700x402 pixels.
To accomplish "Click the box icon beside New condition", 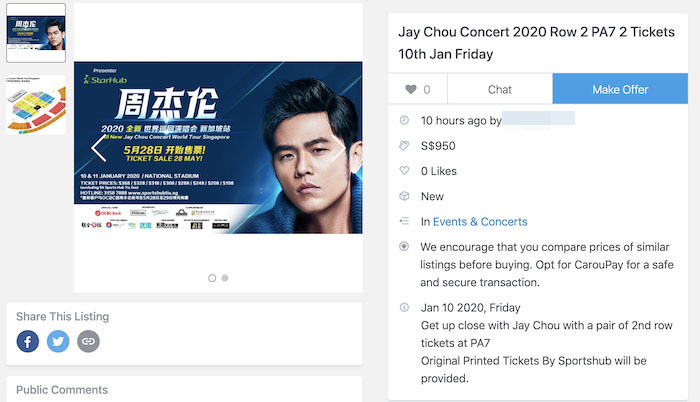I will (x=404, y=196).
